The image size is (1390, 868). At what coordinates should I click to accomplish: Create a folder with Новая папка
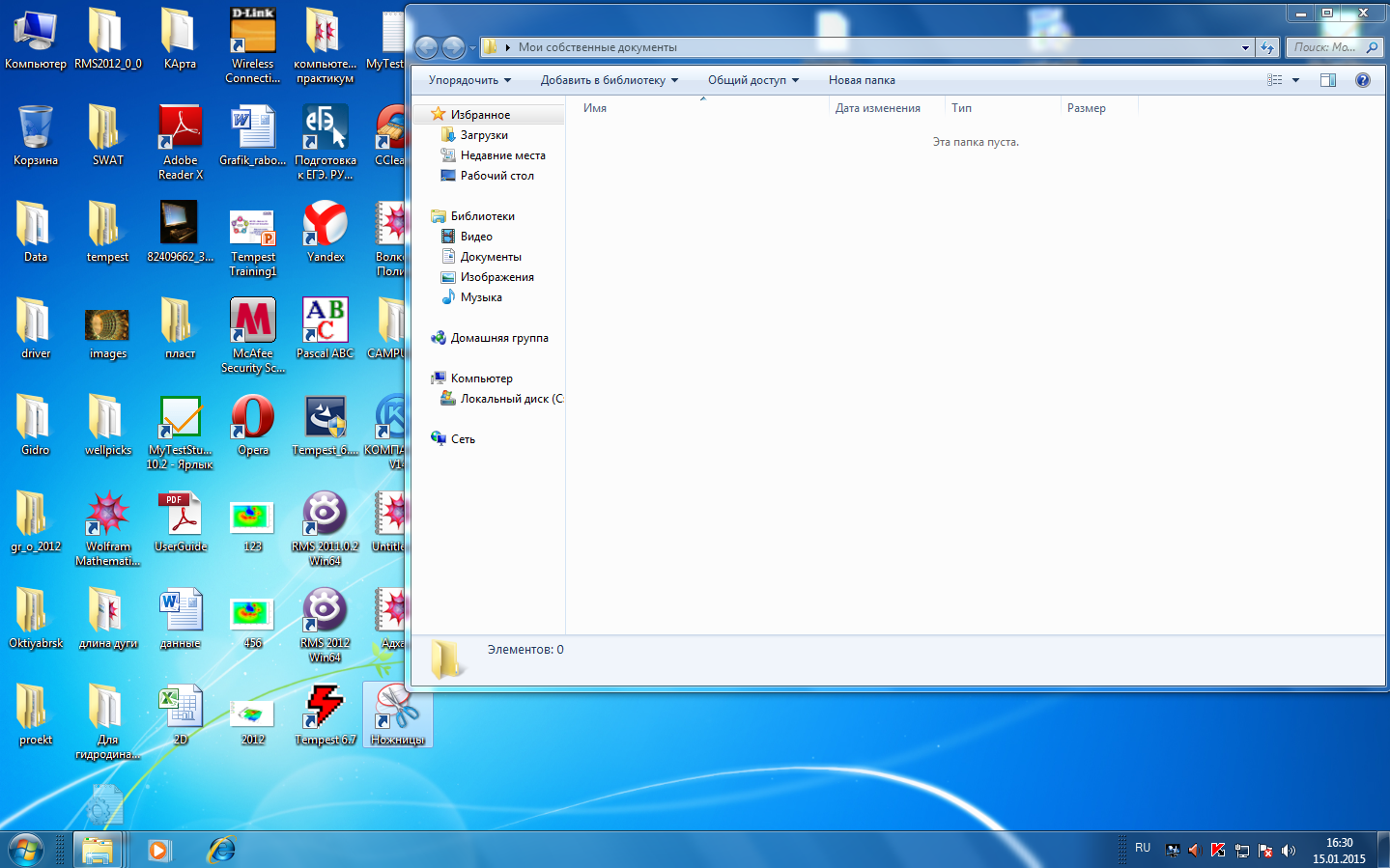pyautogui.click(x=862, y=80)
